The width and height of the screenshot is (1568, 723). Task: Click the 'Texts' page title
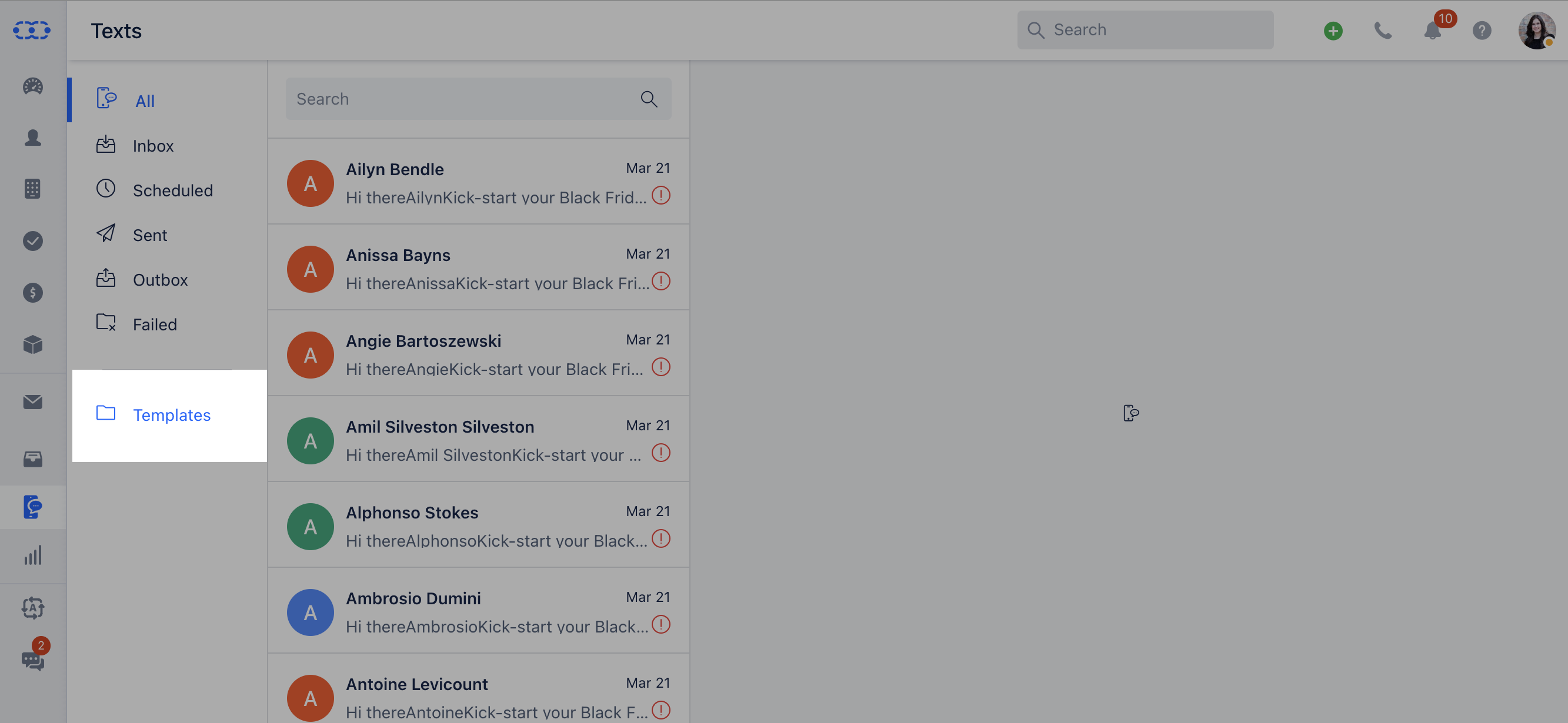tap(116, 31)
